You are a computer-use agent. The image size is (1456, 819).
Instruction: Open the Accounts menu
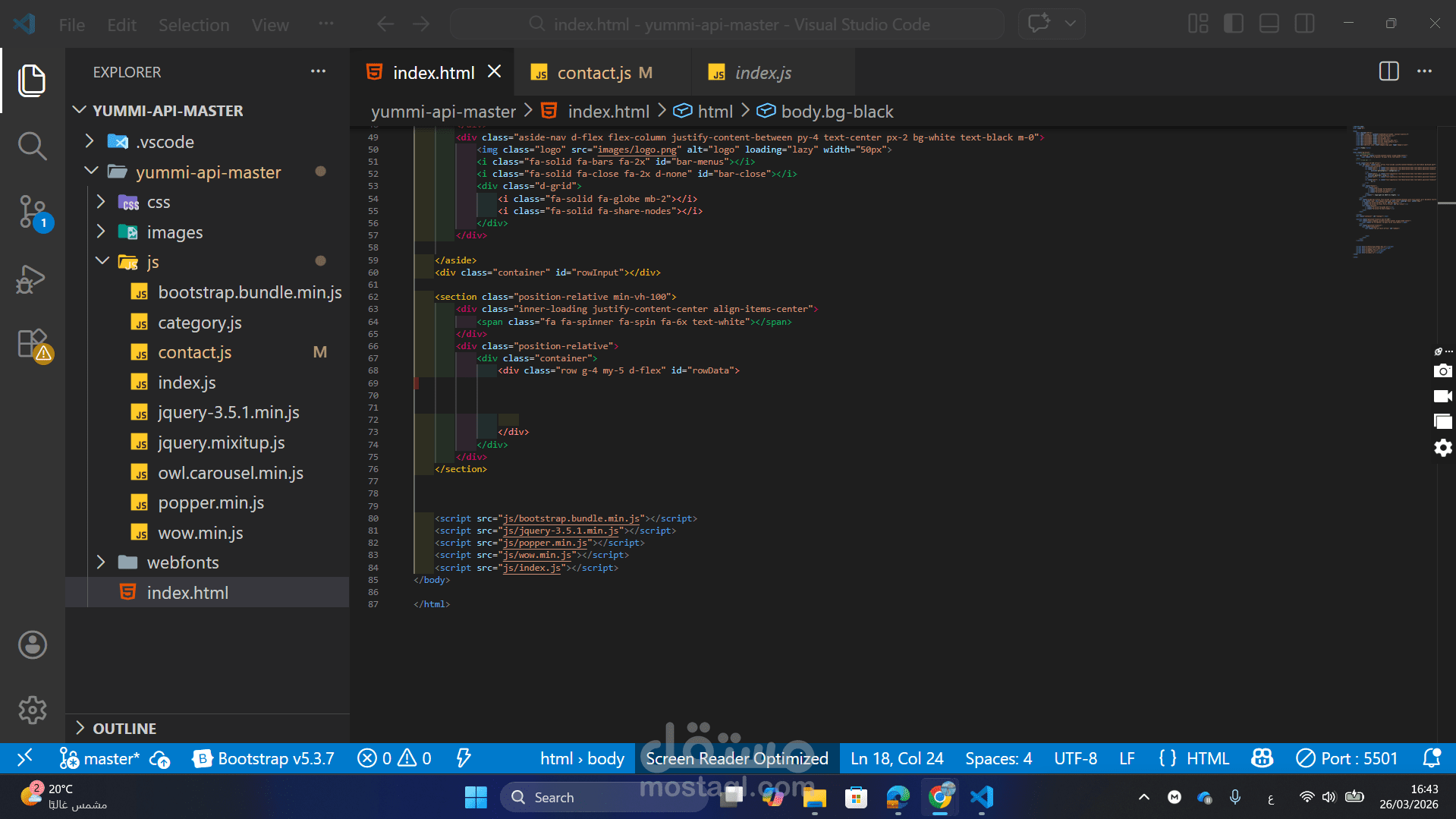[32, 645]
